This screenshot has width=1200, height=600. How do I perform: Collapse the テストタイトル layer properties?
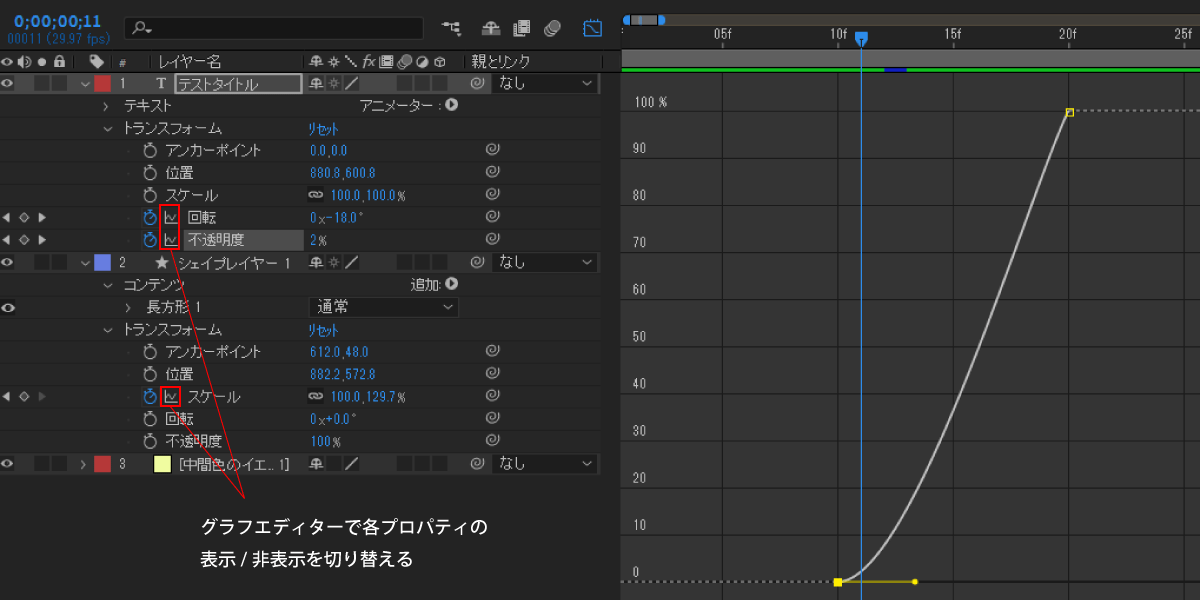(85, 84)
